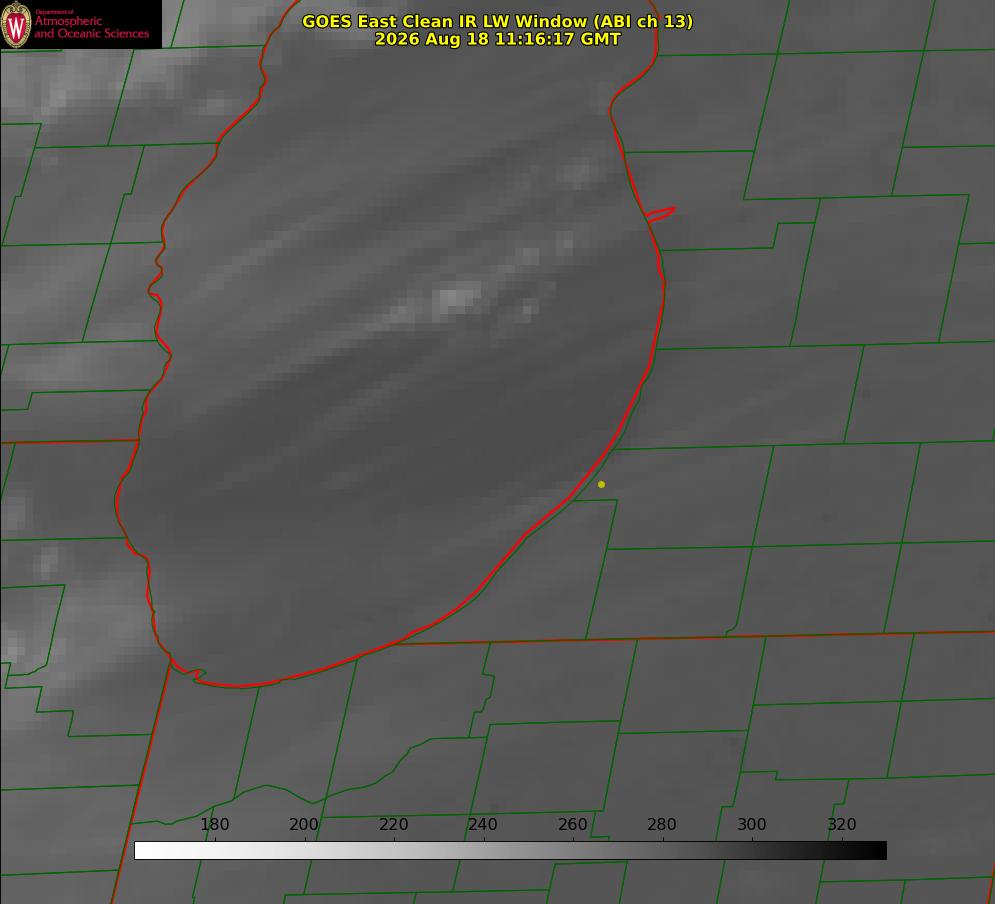
Task: Click the mid-gray center of the temperature colorbar
Action: click(510, 851)
